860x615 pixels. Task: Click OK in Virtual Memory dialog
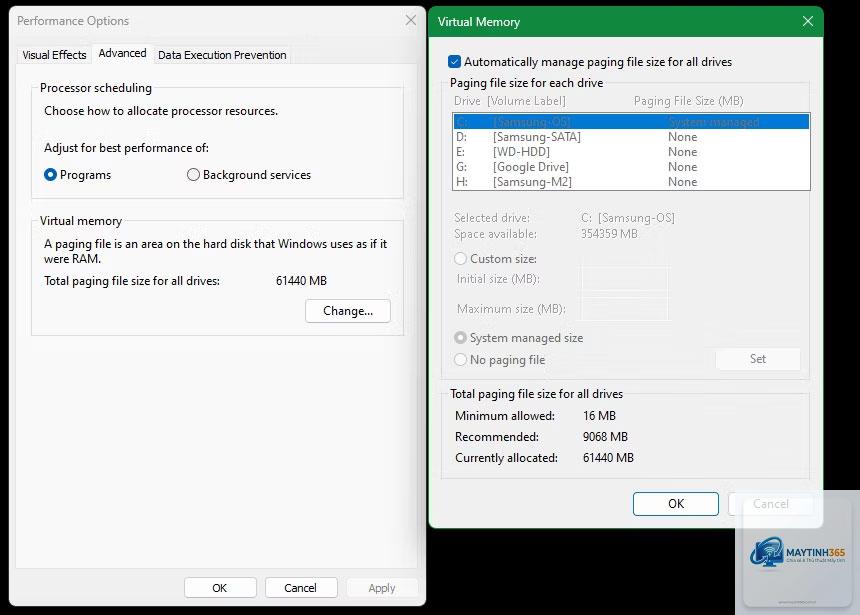(x=676, y=504)
